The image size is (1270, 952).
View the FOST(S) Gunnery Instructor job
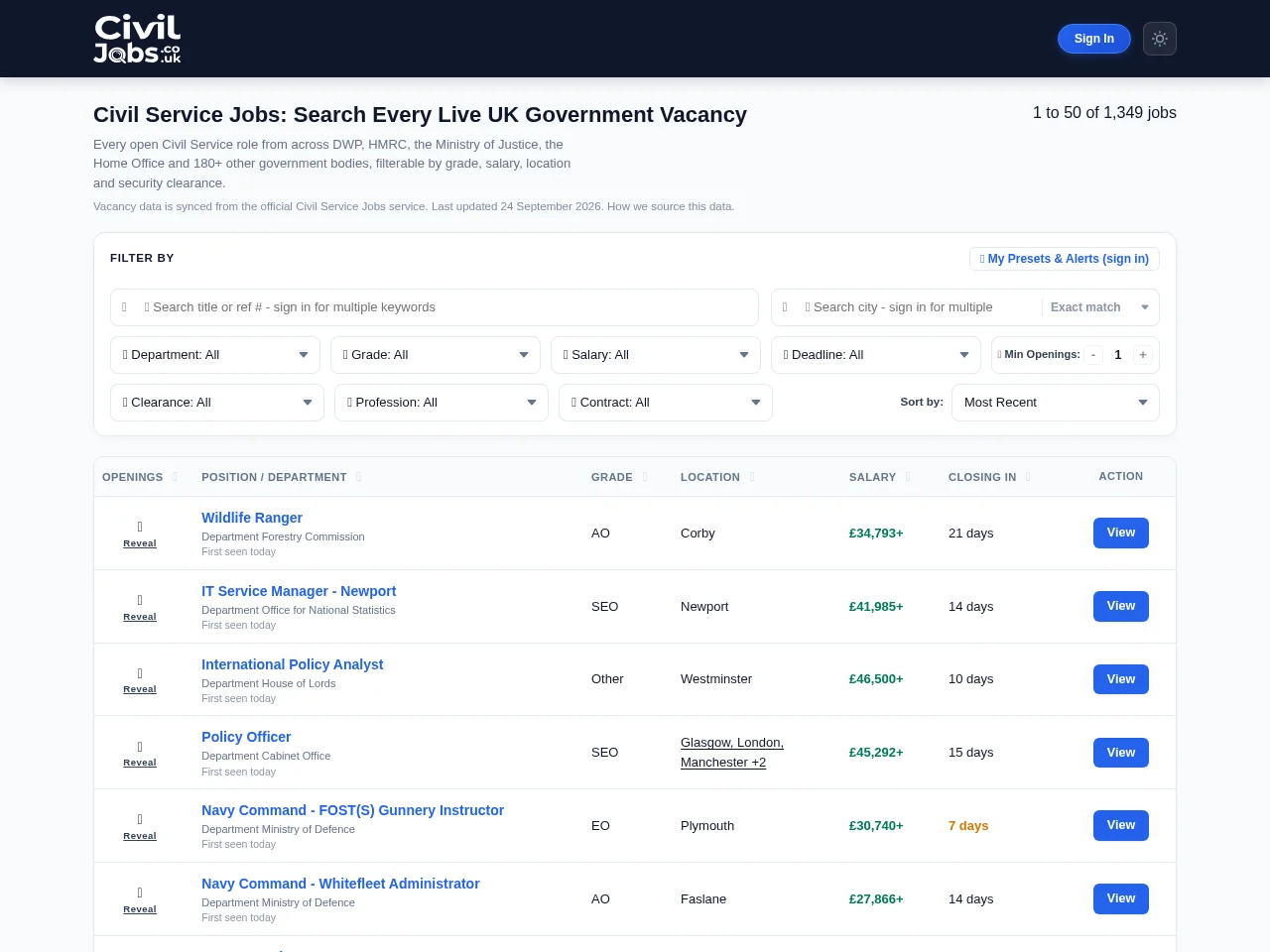pos(1121,825)
